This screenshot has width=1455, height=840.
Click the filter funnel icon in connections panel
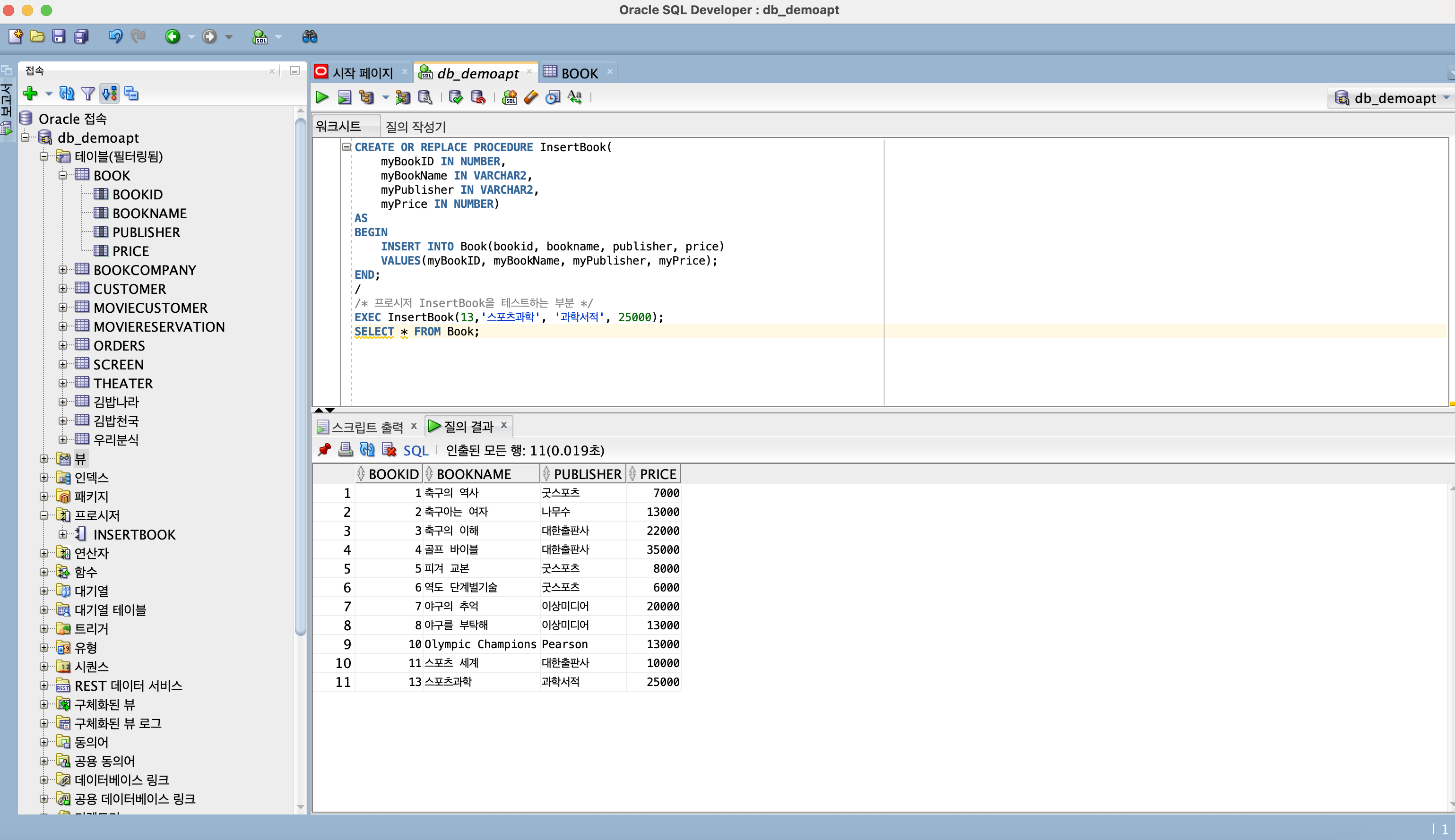[x=88, y=93]
